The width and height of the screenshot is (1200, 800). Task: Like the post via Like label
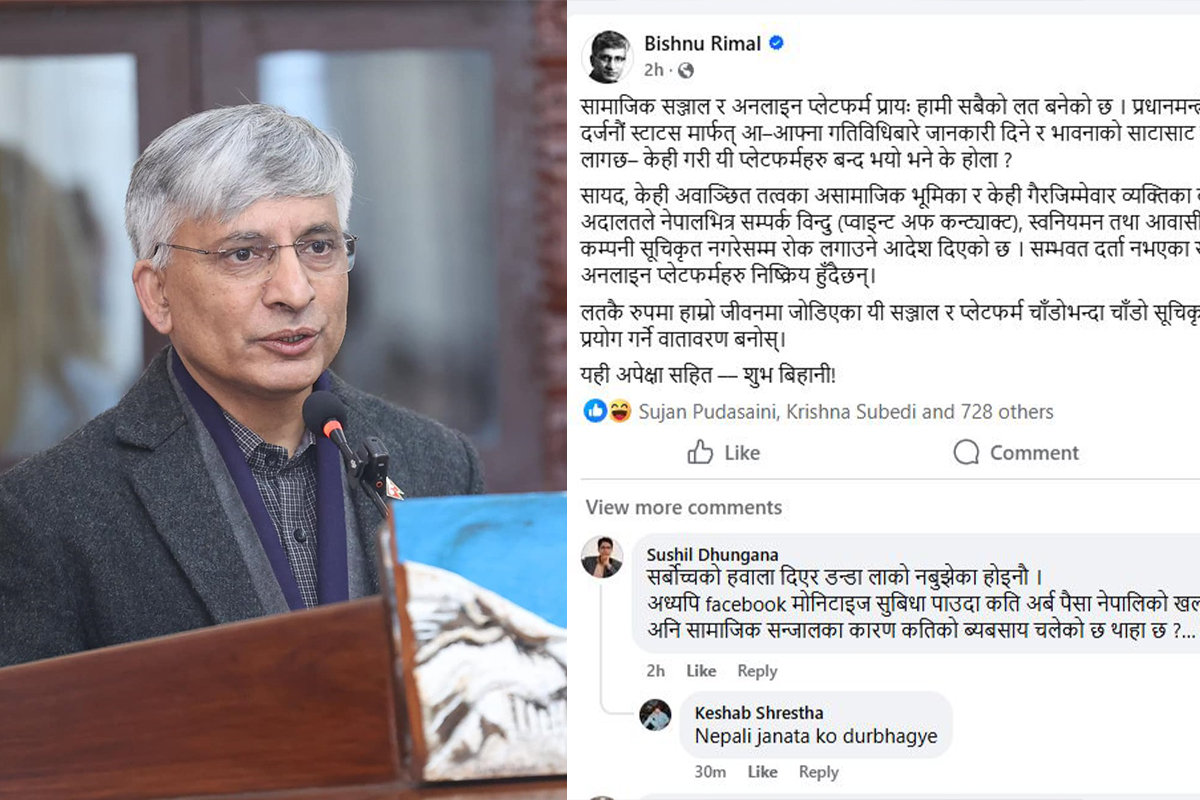pyautogui.click(x=742, y=453)
